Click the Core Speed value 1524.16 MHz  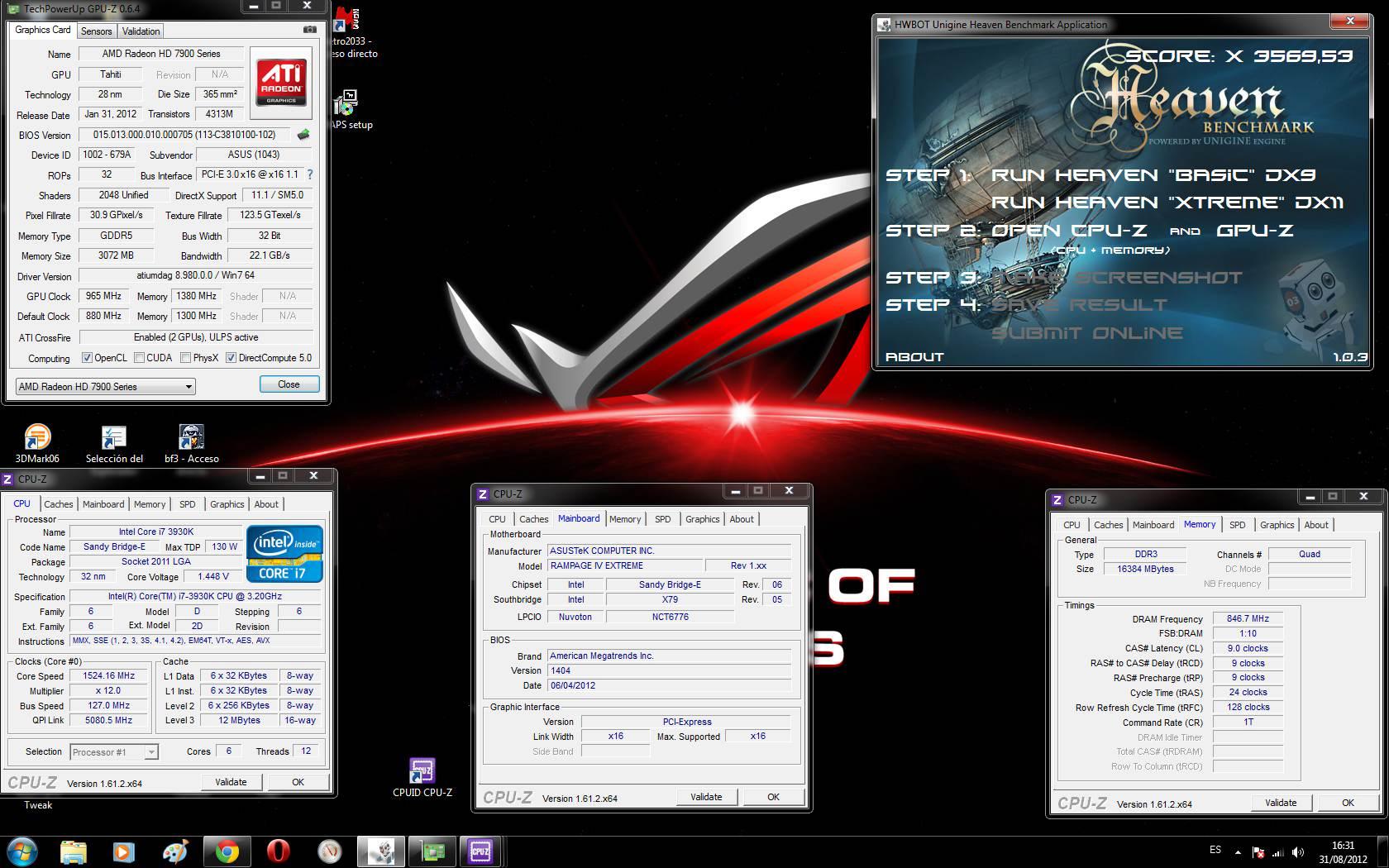point(108,675)
